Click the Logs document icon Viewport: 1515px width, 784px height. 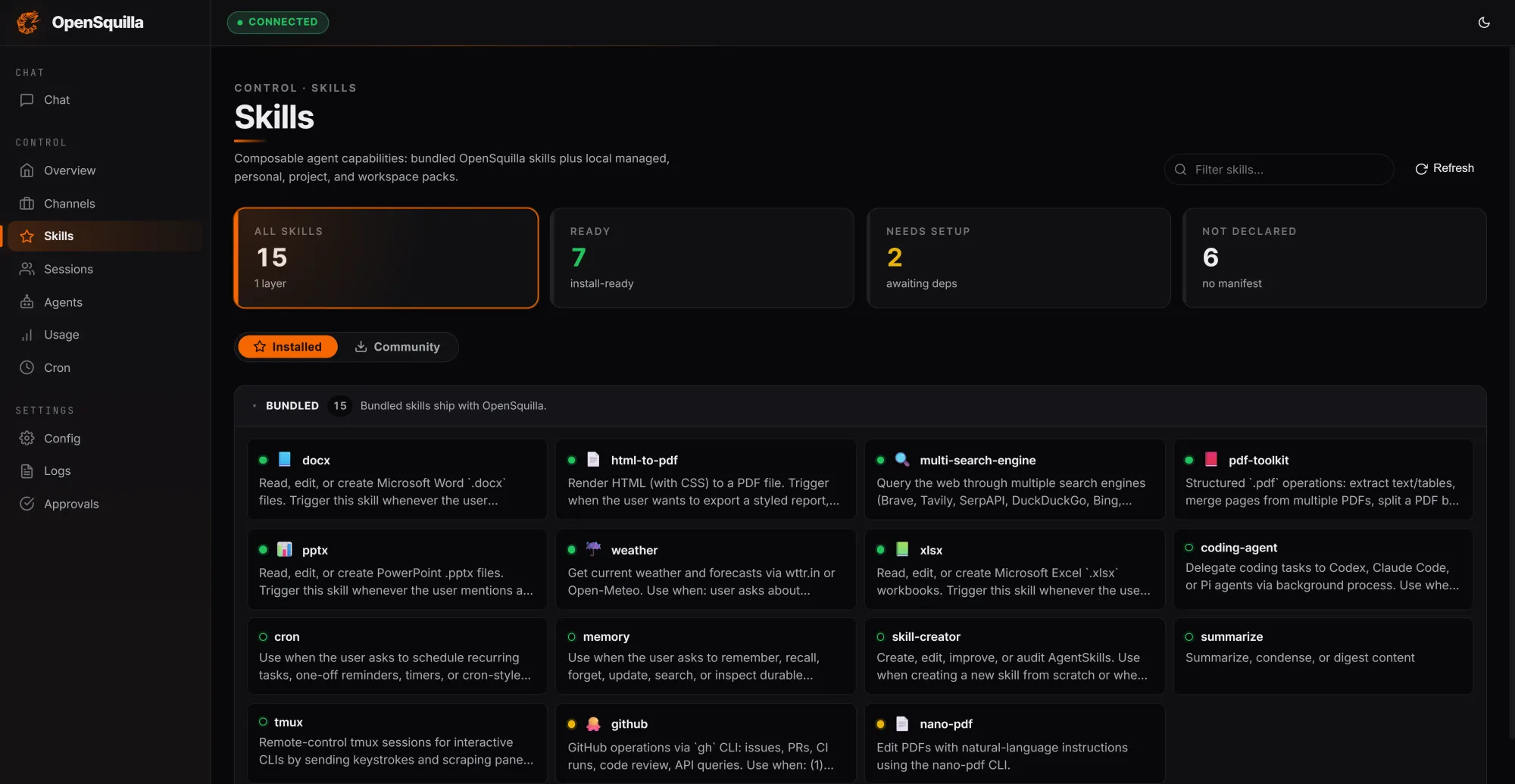(27, 471)
